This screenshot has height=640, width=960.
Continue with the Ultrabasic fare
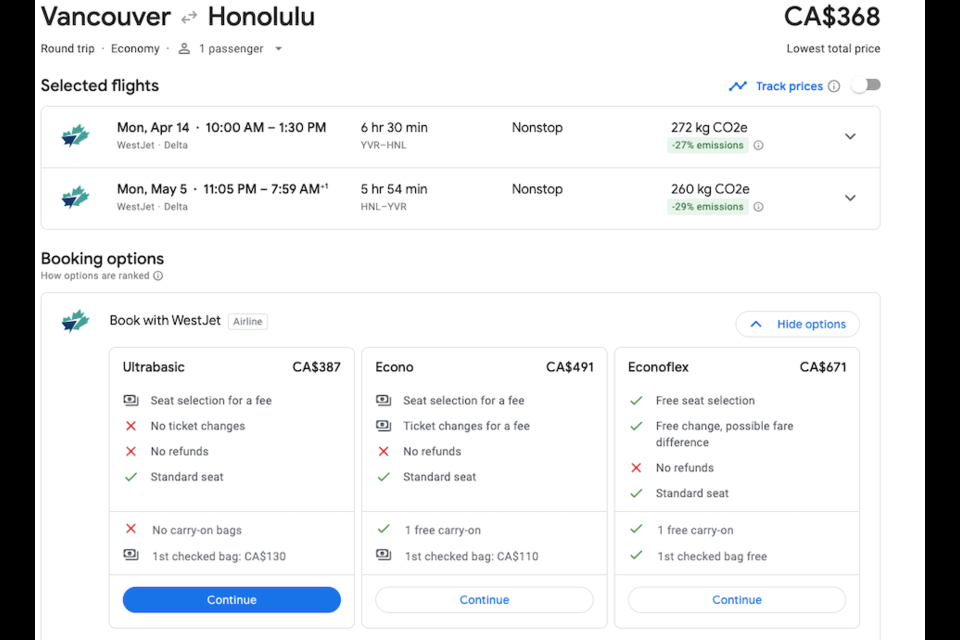[231, 600]
